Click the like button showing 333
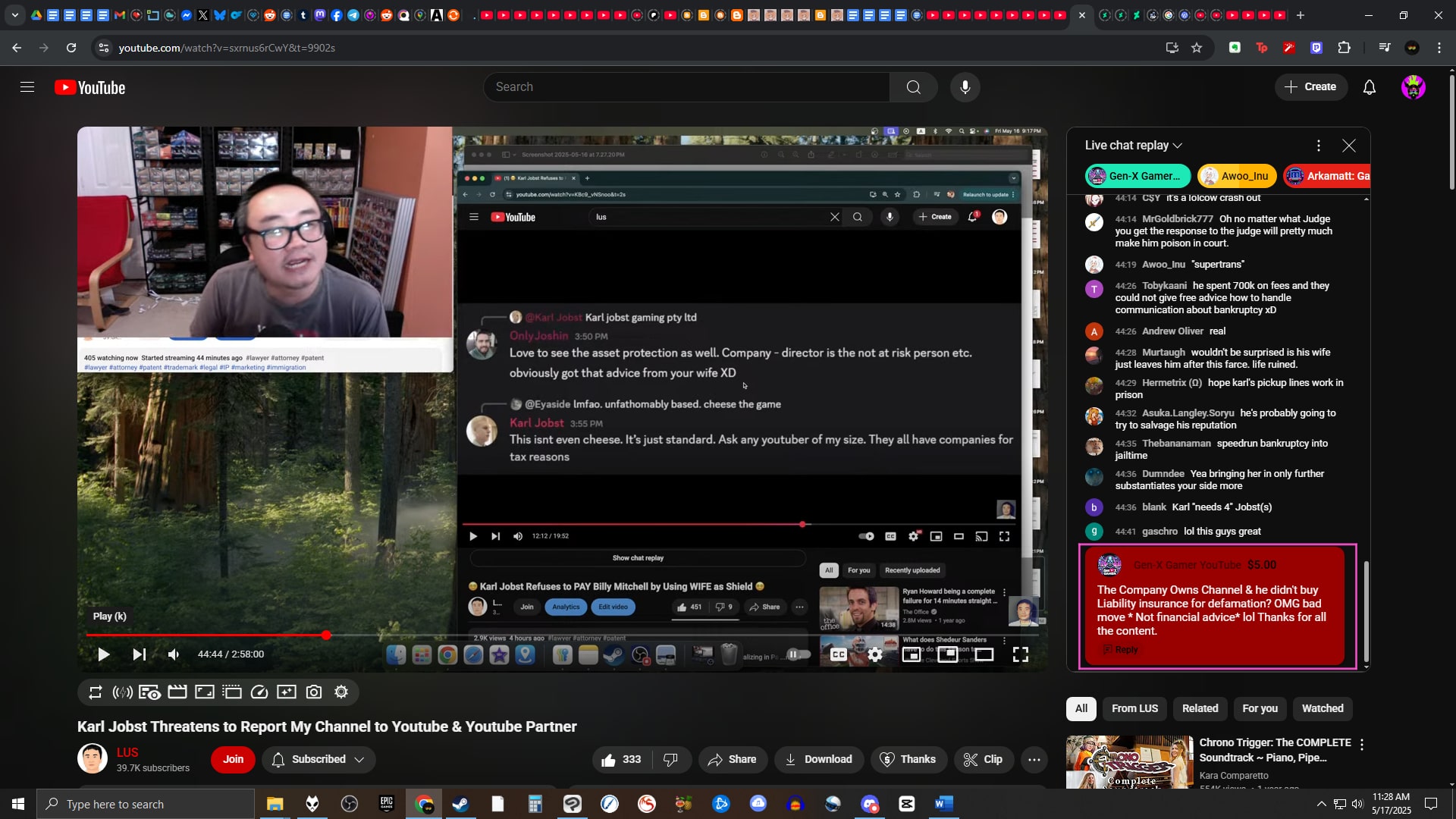This screenshot has height=819, width=1456. tap(622, 759)
